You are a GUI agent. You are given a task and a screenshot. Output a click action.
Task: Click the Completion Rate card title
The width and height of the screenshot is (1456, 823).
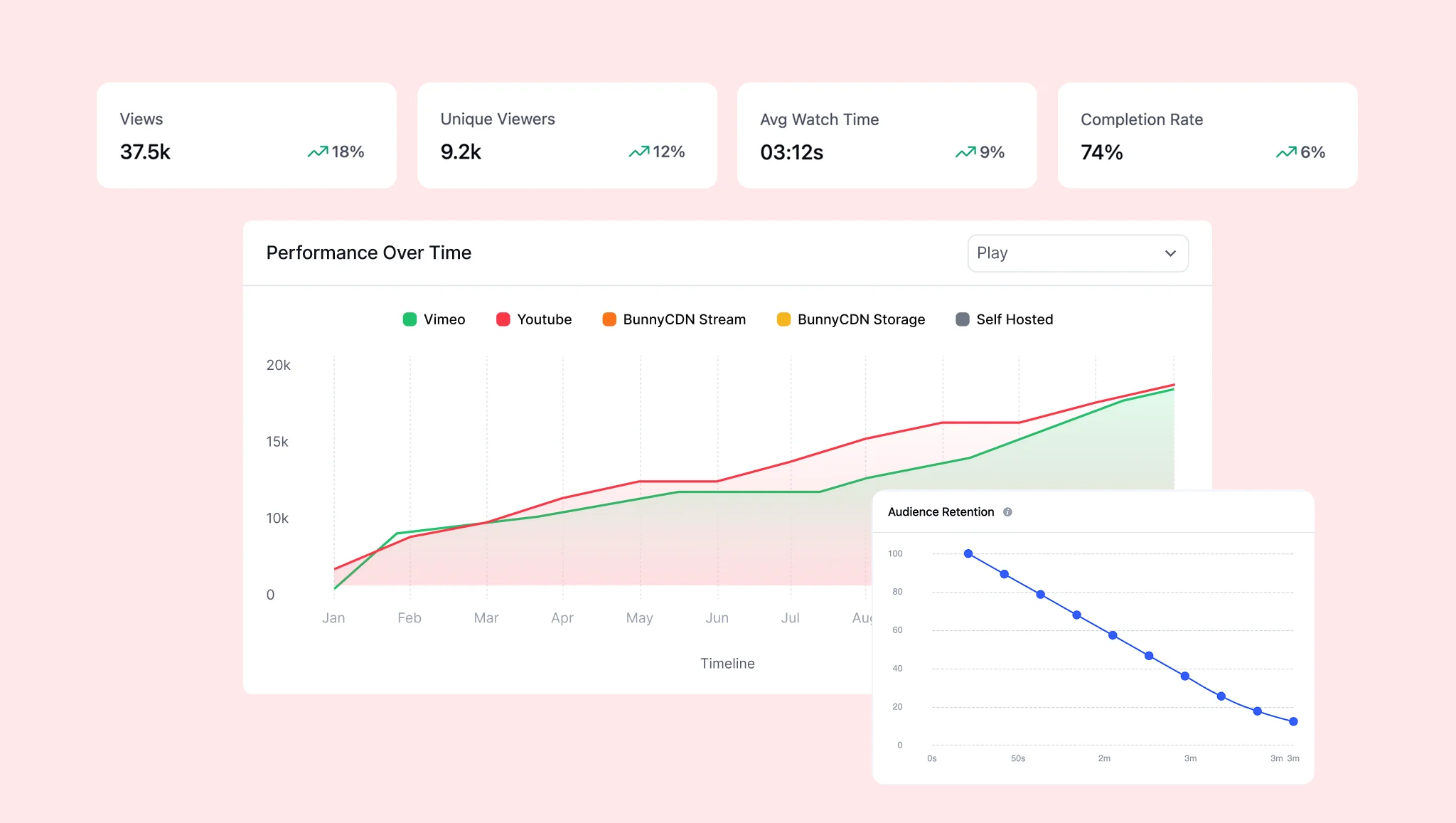point(1142,120)
